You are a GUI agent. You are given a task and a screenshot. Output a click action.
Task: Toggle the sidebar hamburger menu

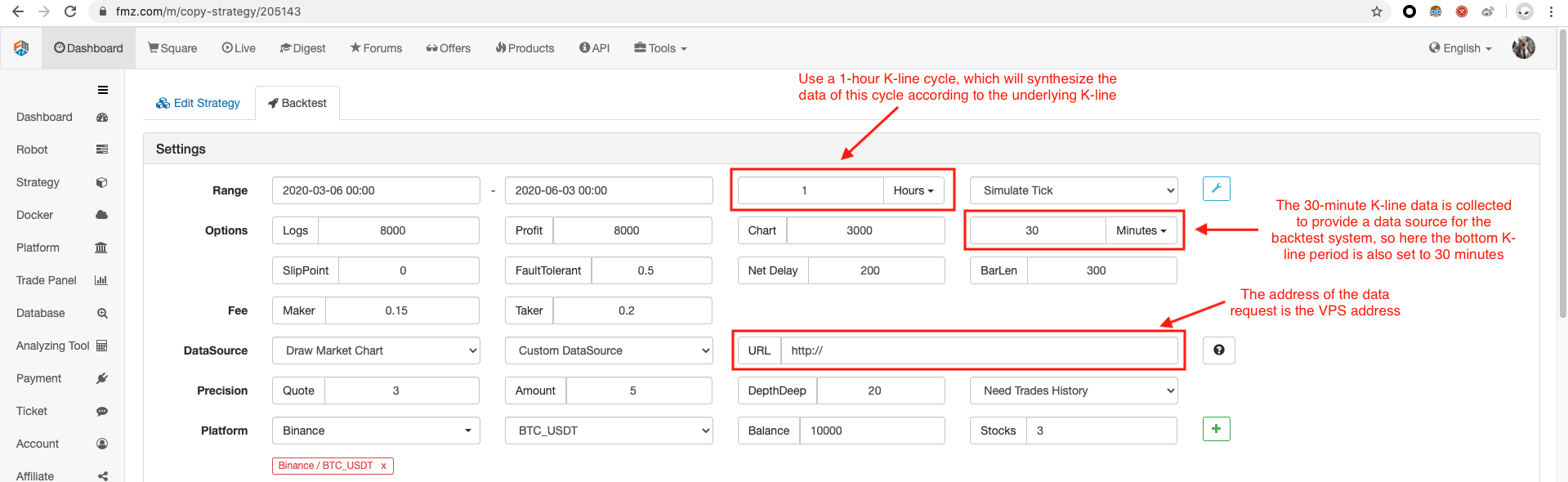(103, 90)
